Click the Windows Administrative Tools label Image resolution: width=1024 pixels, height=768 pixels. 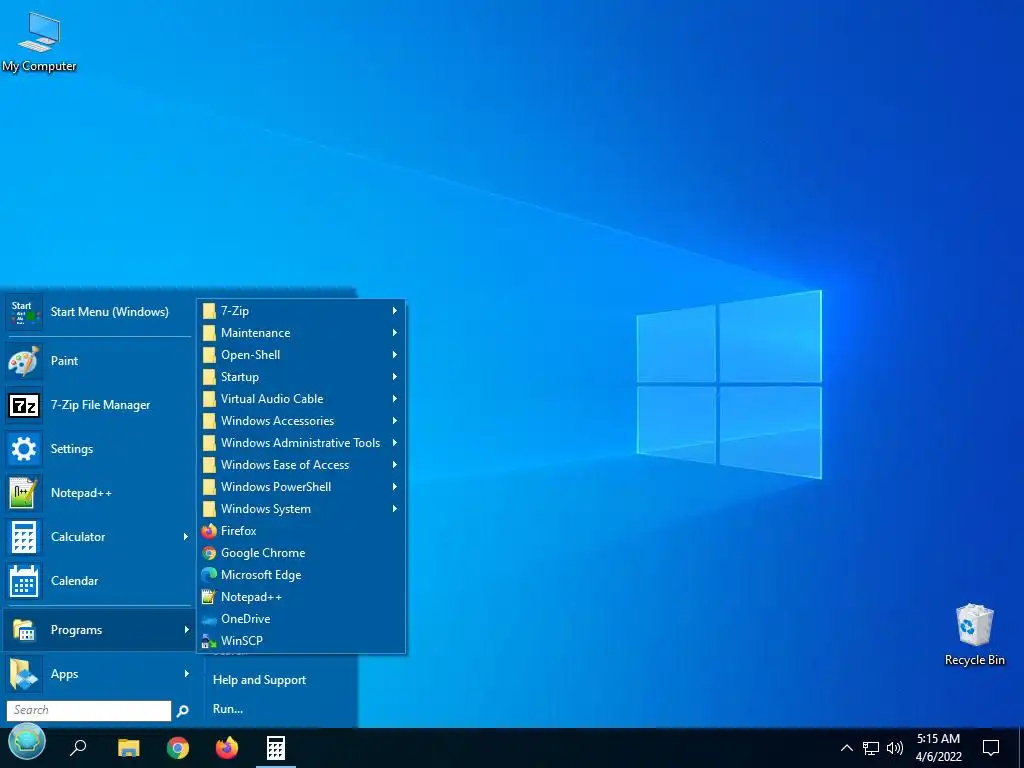point(300,443)
